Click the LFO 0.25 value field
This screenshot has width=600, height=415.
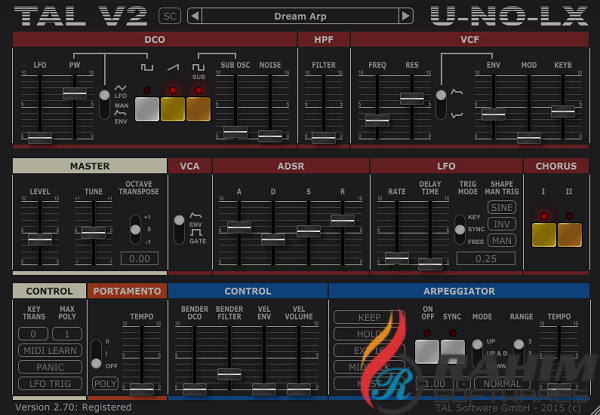click(x=486, y=259)
